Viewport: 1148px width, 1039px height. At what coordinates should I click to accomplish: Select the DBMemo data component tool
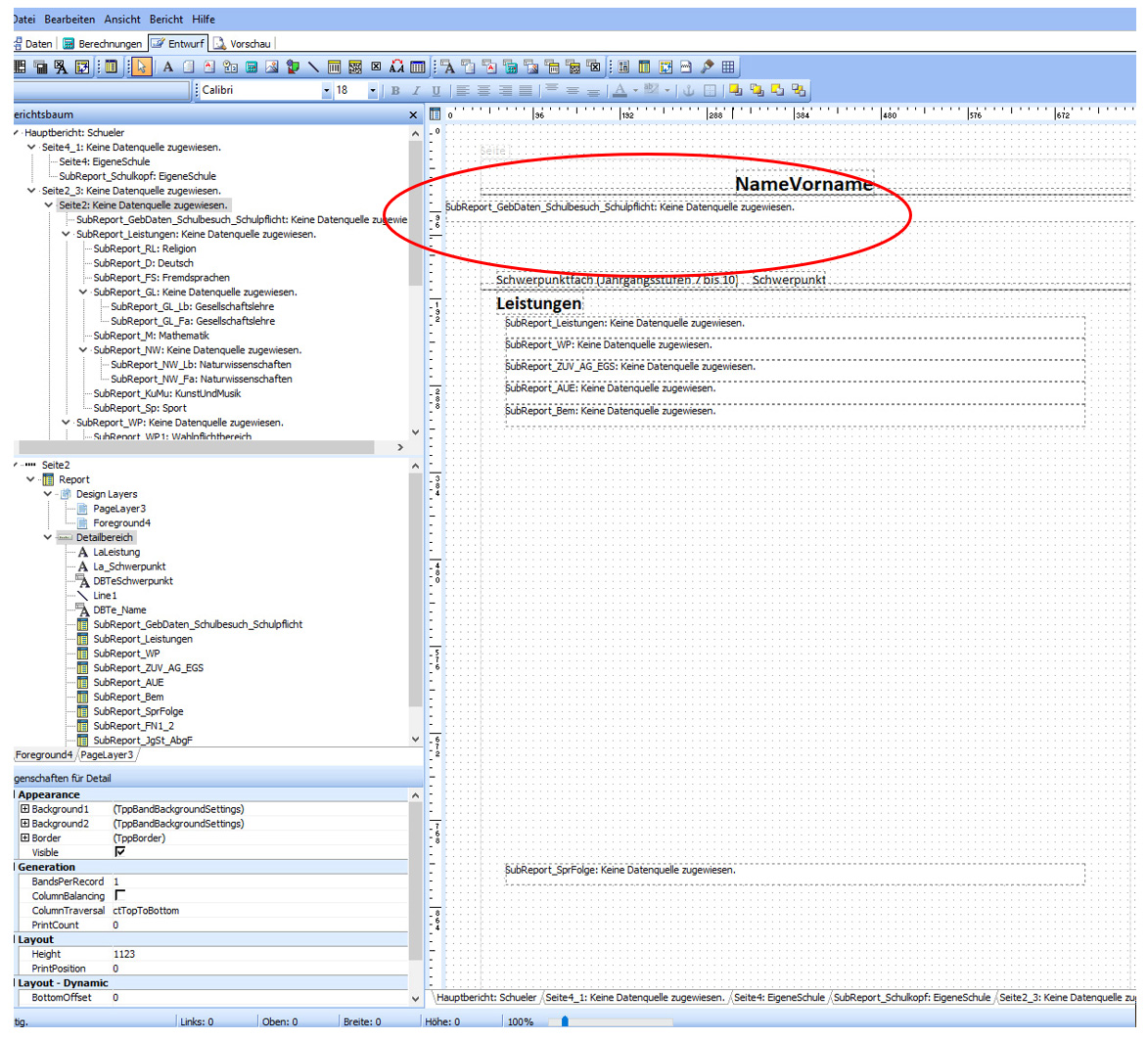[469, 68]
